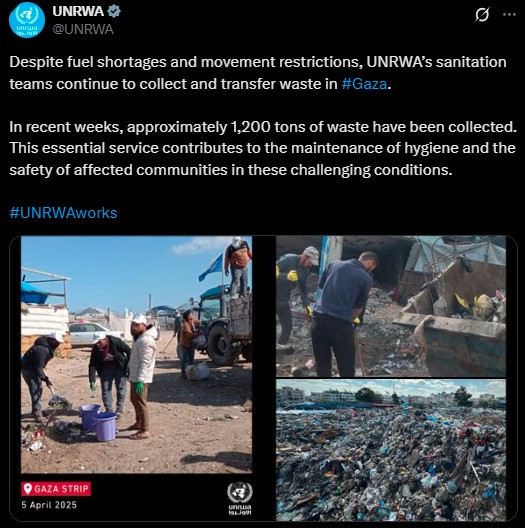Click the tweet text about 1,200 tons
The width and height of the screenshot is (525, 528).
(x=263, y=148)
